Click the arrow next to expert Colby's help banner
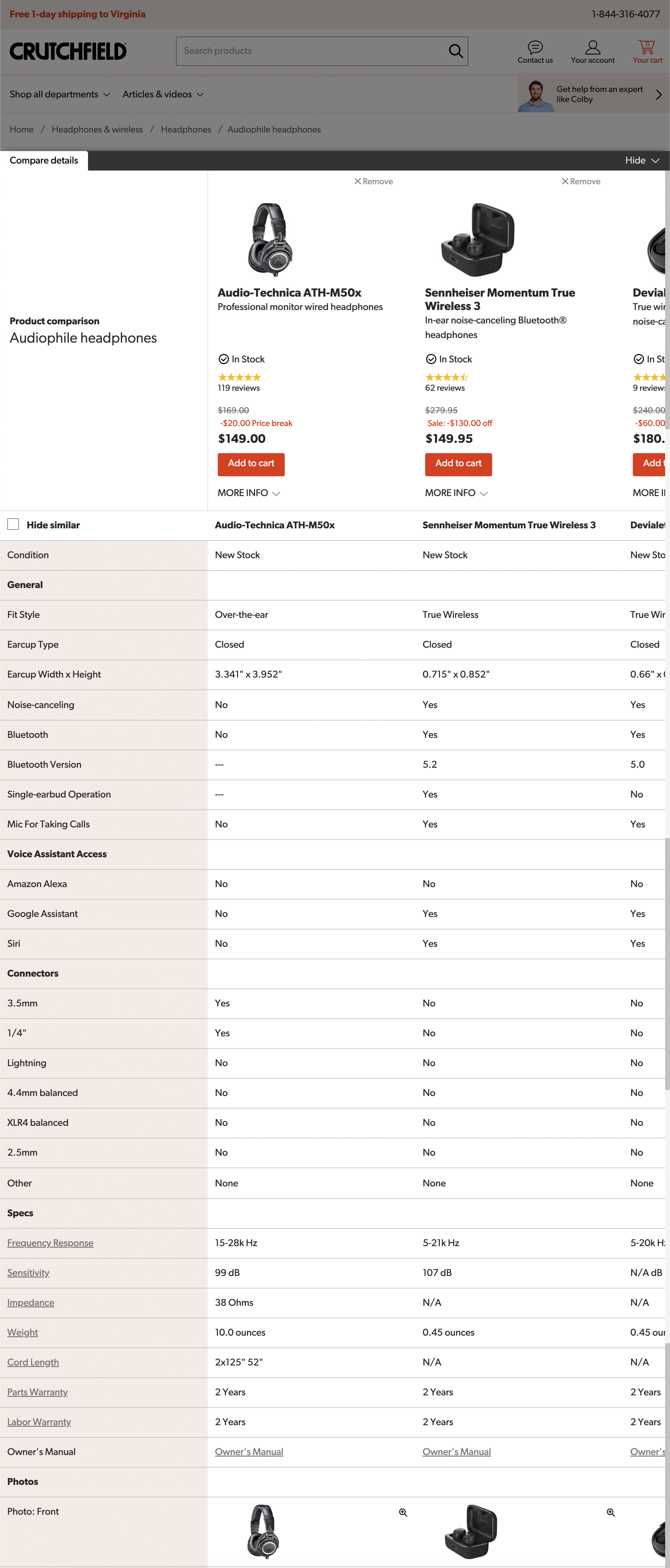670x1568 pixels. [x=658, y=95]
